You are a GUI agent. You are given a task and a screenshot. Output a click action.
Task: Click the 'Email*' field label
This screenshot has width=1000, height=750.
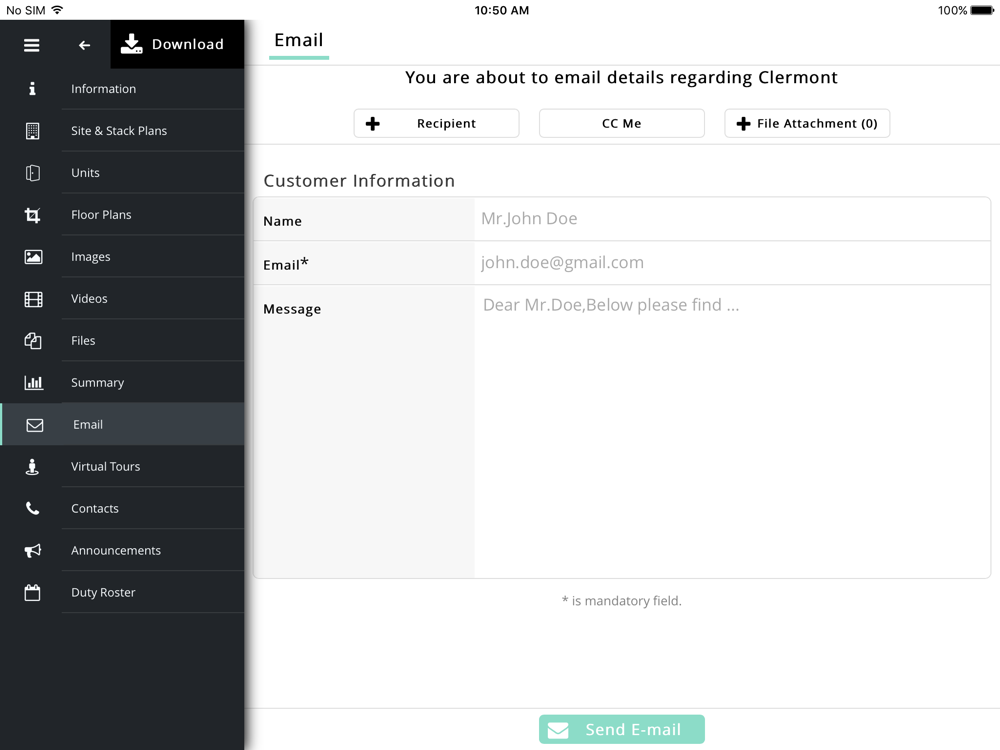pyautogui.click(x=286, y=264)
